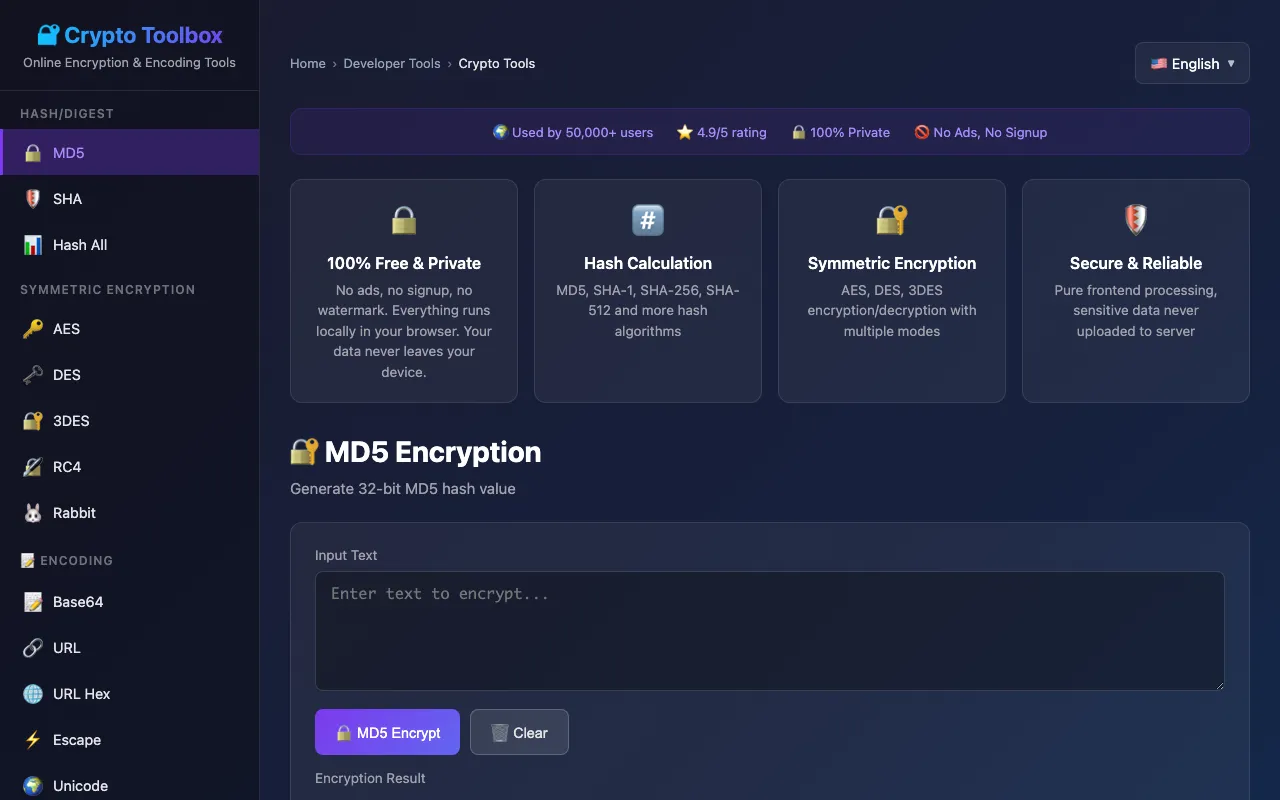Select URL encoding in sidebar
Image resolution: width=1280 pixels, height=800 pixels.
[130, 648]
